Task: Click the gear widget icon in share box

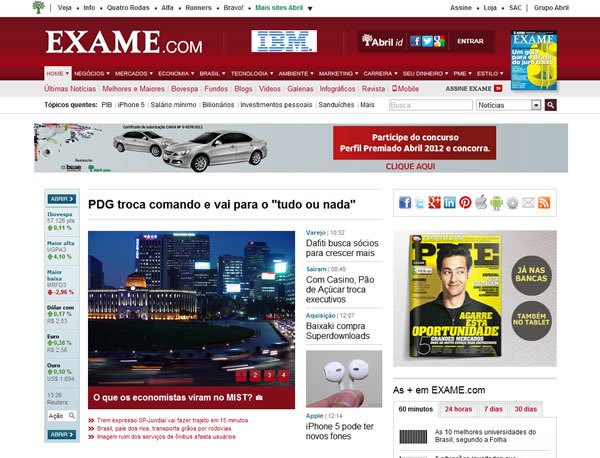Action: tap(512, 203)
